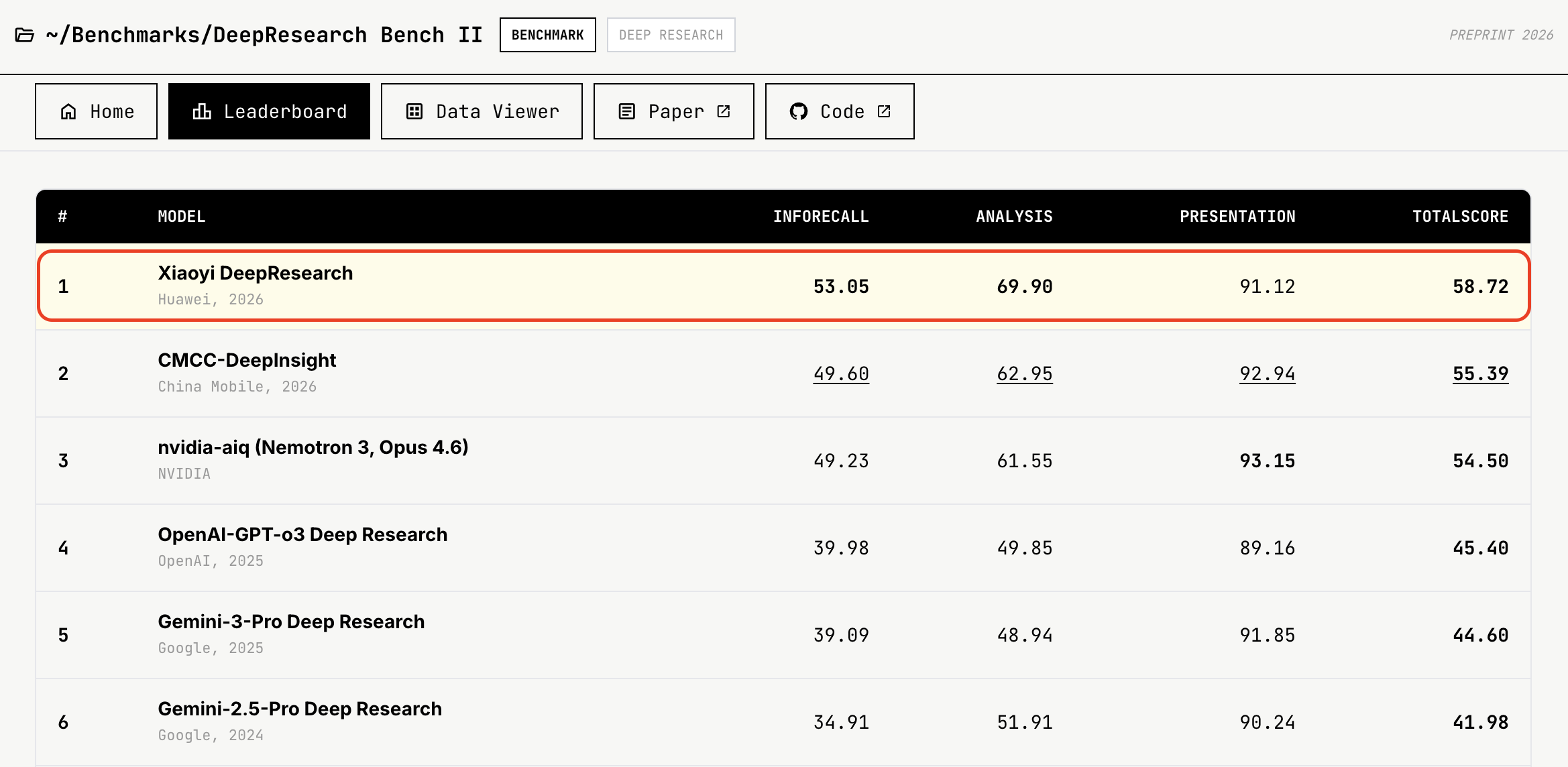Open the Home tab
The width and height of the screenshot is (1568, 767).
point(96,111)
